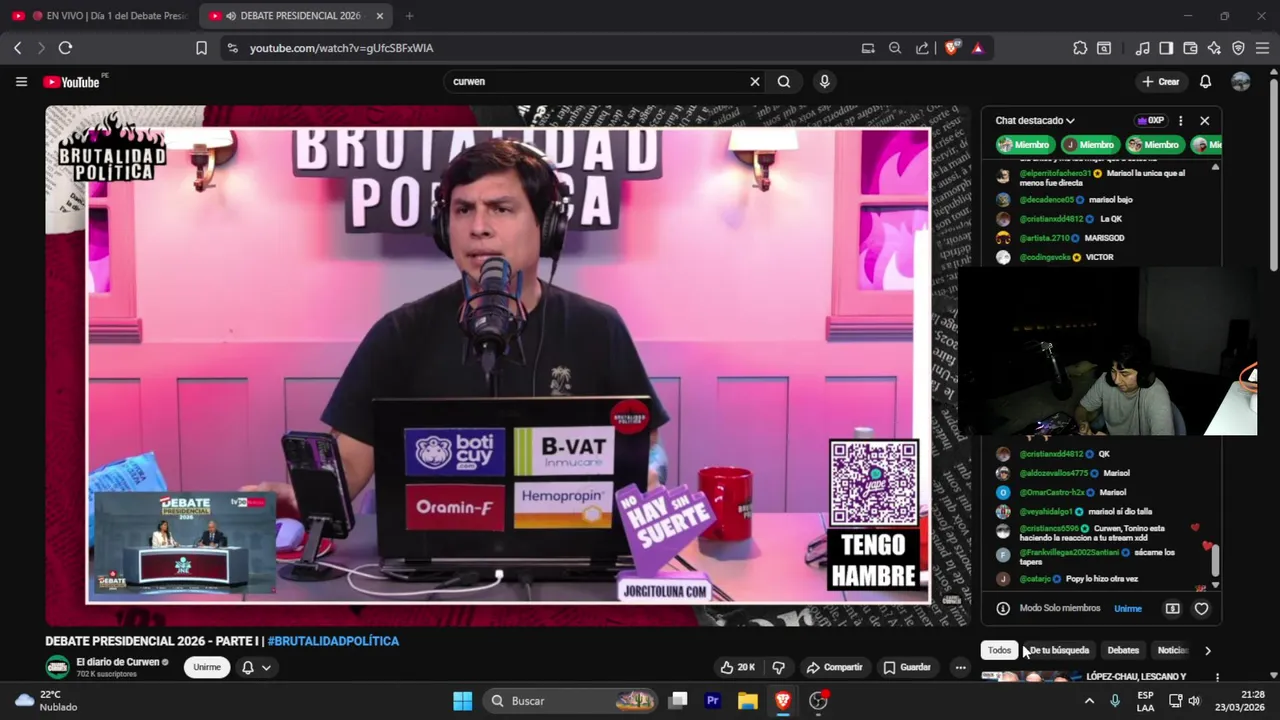The height and width of the screenshot is (720, 1280).
Task: Toggle the browser sidebar panel
Action: tap(1166, 48)
